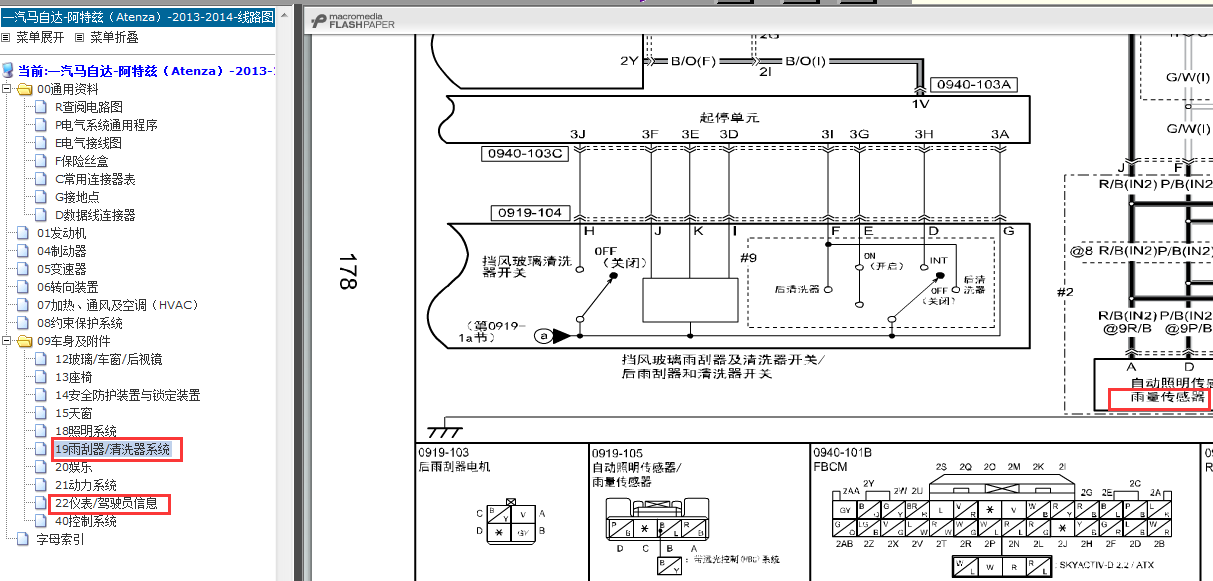Click connector label 0919-104
The image size is (1213, 581).
coord(530,213)
